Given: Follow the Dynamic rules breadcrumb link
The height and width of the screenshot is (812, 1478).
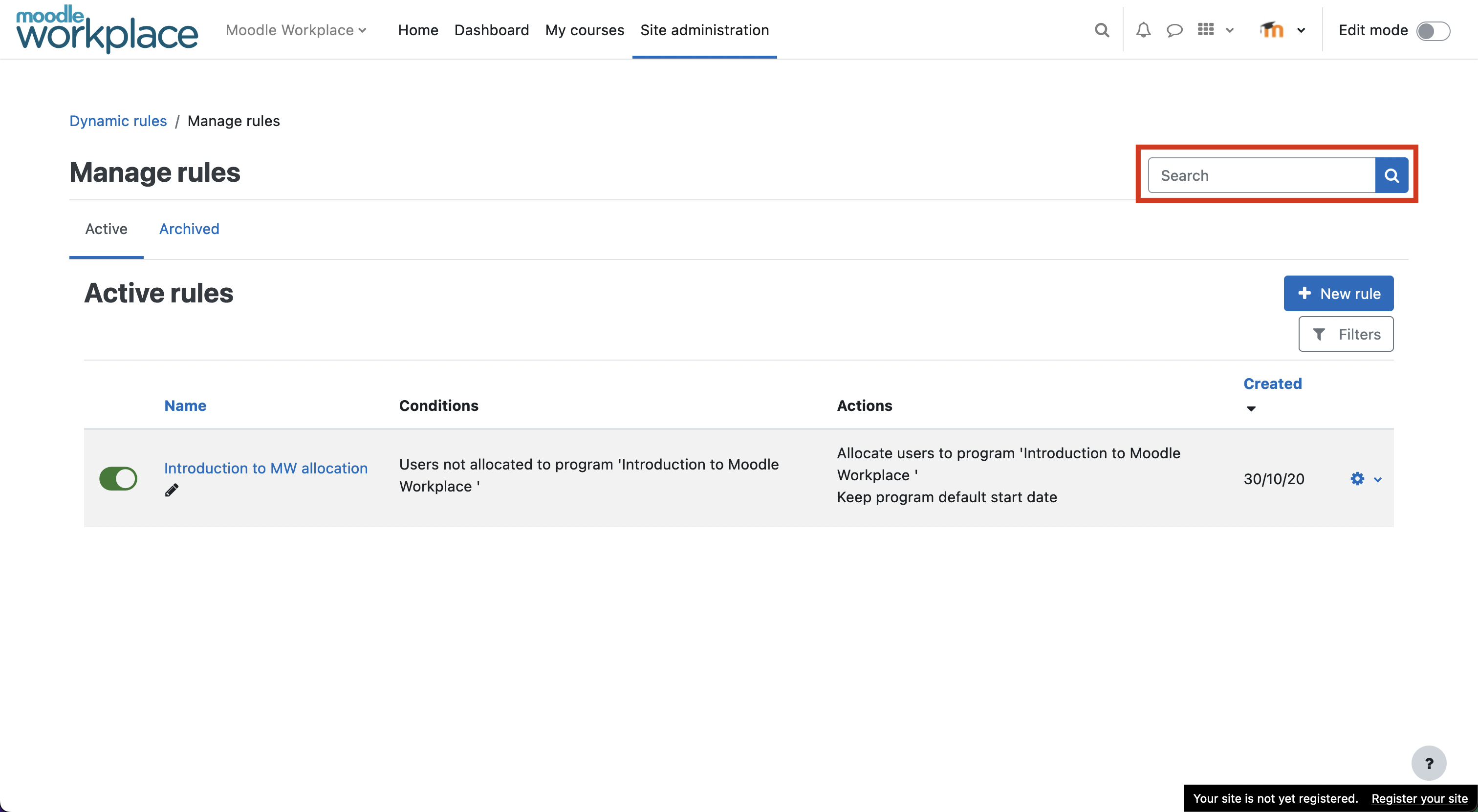Looking at the screenshot, I should [x=118, y=120].
